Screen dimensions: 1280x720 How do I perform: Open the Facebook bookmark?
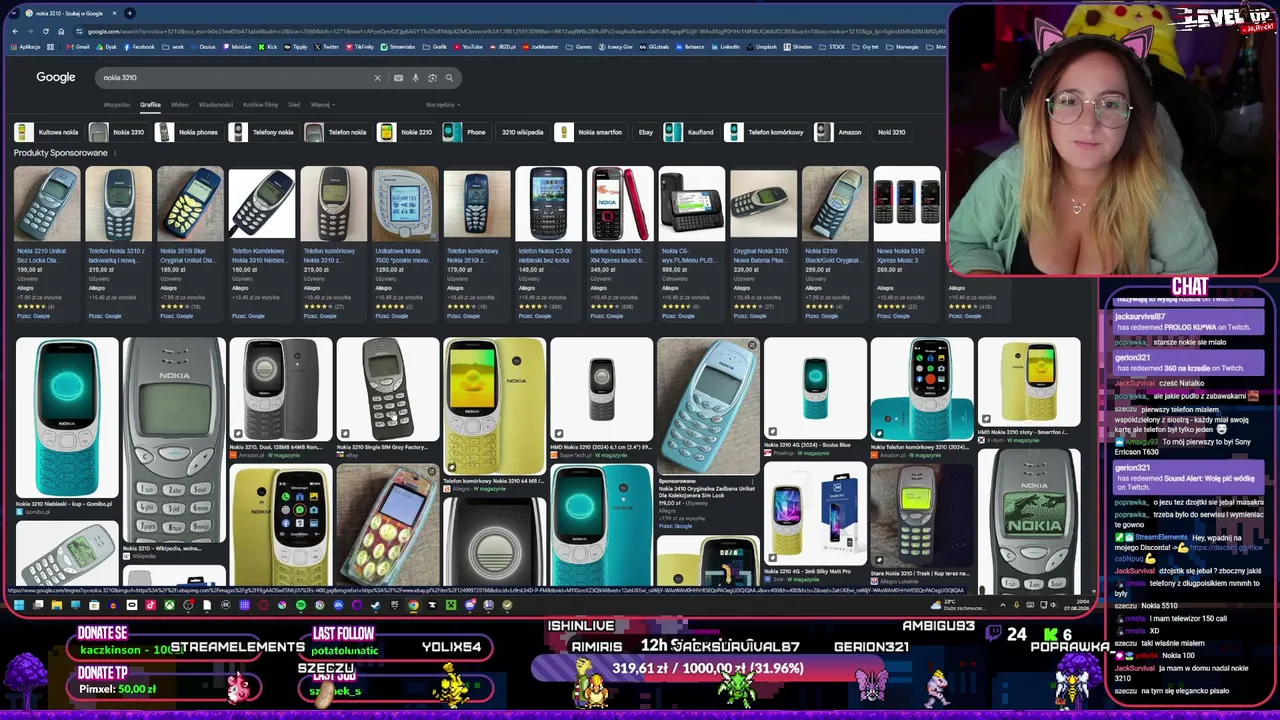pyautogui.click(x=141, y=47)
